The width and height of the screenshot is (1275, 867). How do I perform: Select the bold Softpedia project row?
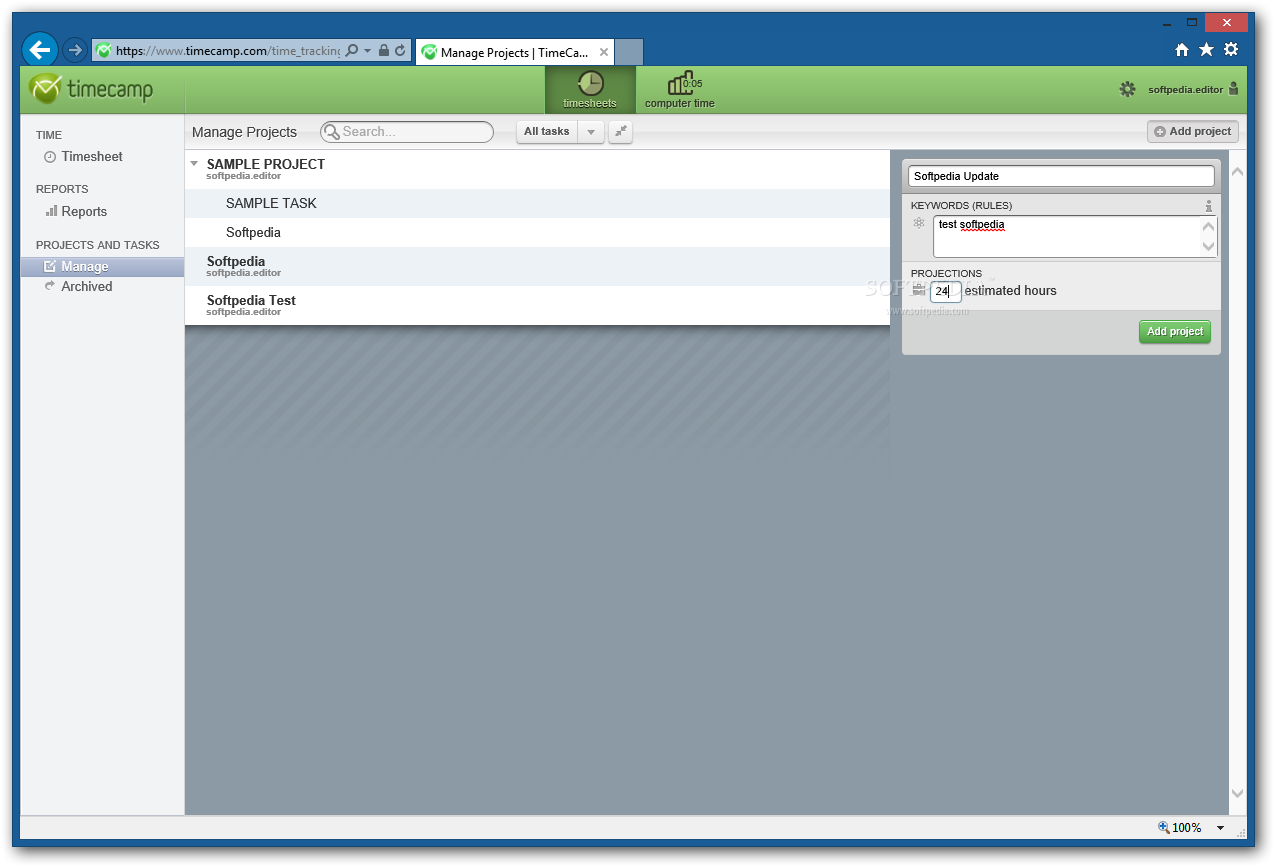click(537, 267)
